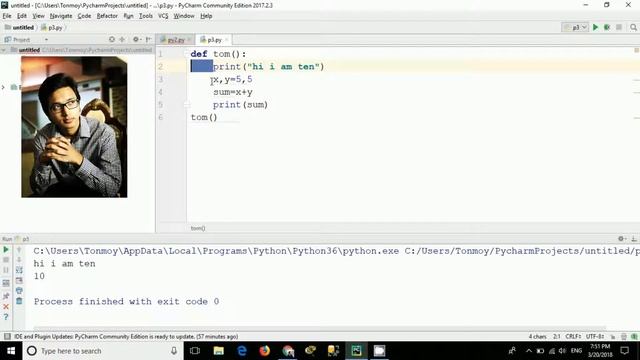Open the Help menu
The width and height of the screenshot is (640, 360).
[206, 16]
